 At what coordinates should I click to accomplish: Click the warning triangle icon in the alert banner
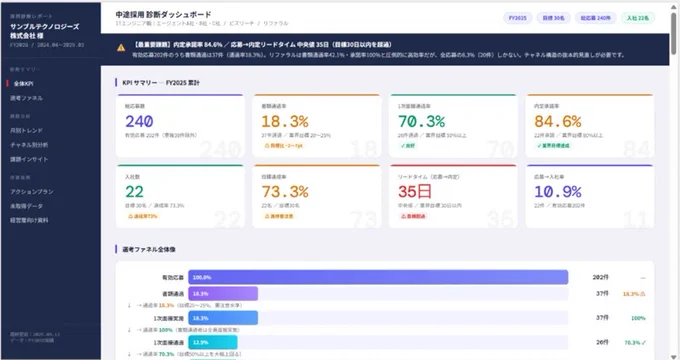point(121,48)
